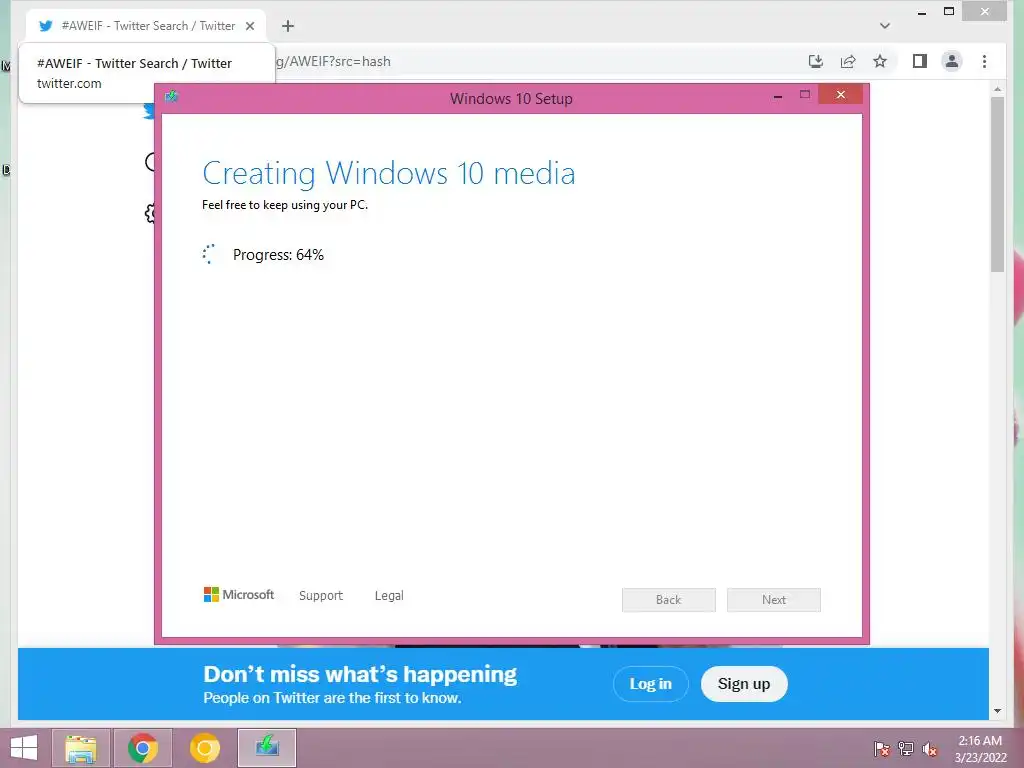This screenshot has width=1024, height=768.
Task: Click the Action Center flag tray icon
Action: click(x=881, y=749)
